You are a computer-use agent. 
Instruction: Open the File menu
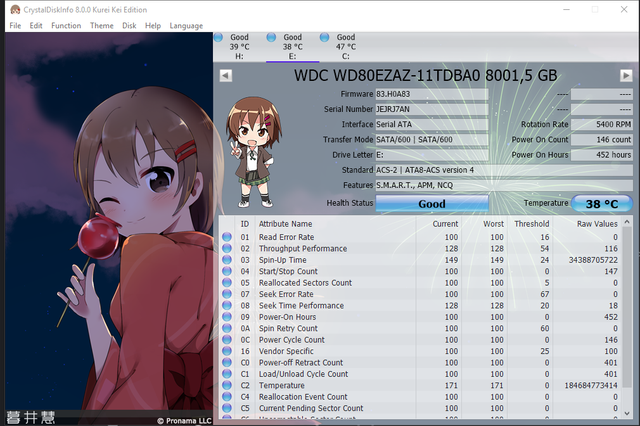pos(15,26)
